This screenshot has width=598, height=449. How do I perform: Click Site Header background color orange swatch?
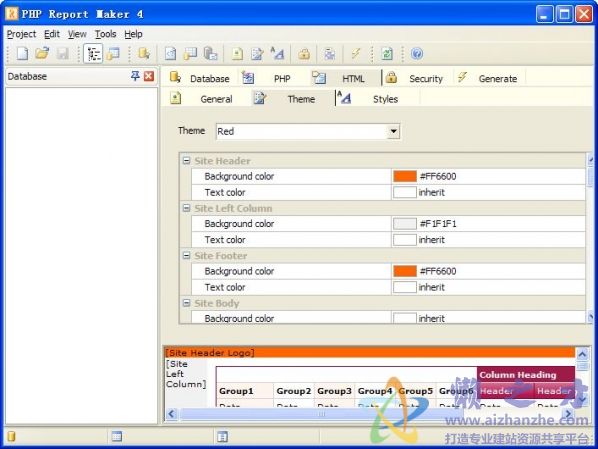pos(405,176)
